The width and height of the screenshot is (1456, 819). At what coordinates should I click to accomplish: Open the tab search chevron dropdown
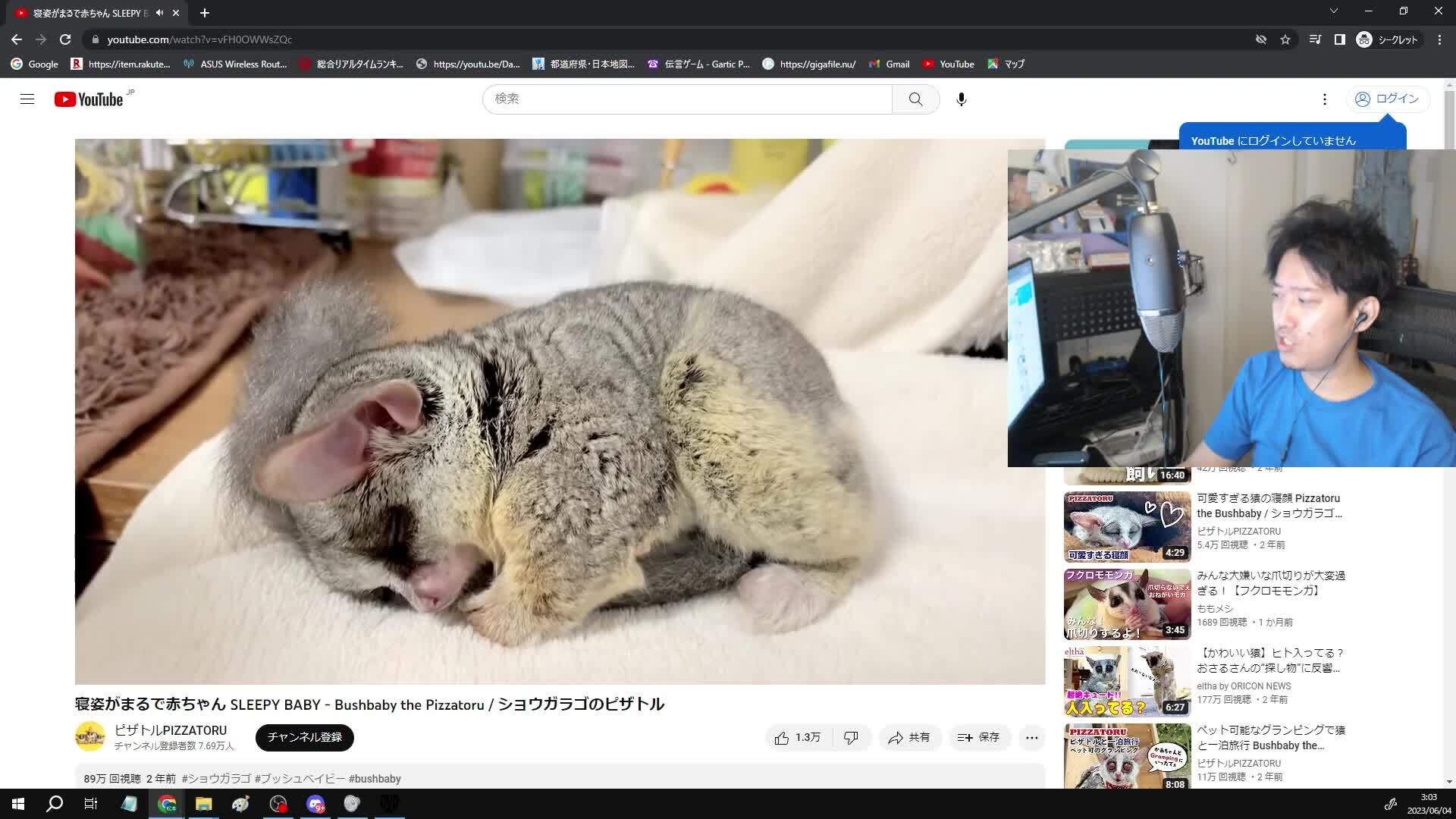tap(1333, 11)
